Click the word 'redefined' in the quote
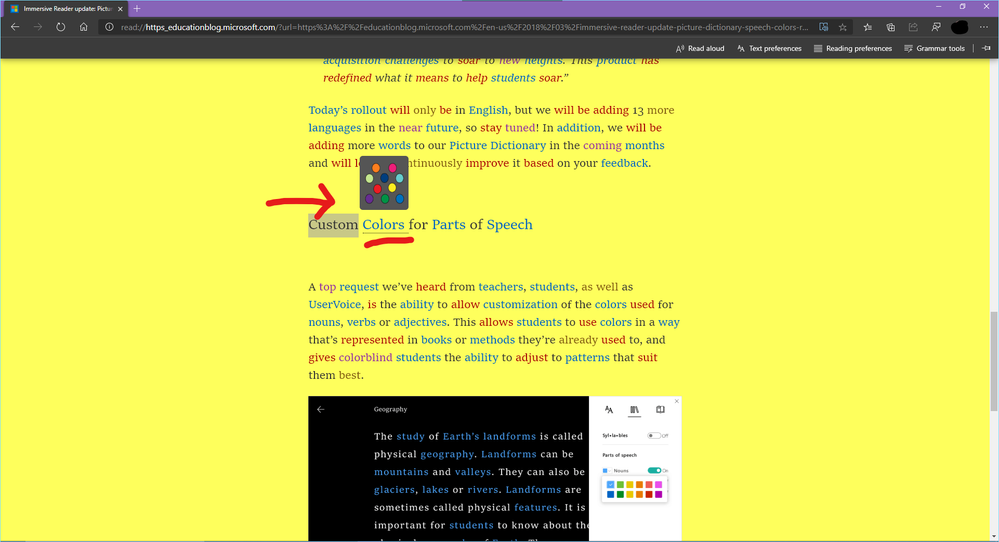999x542 pixels. click(347, 78)
